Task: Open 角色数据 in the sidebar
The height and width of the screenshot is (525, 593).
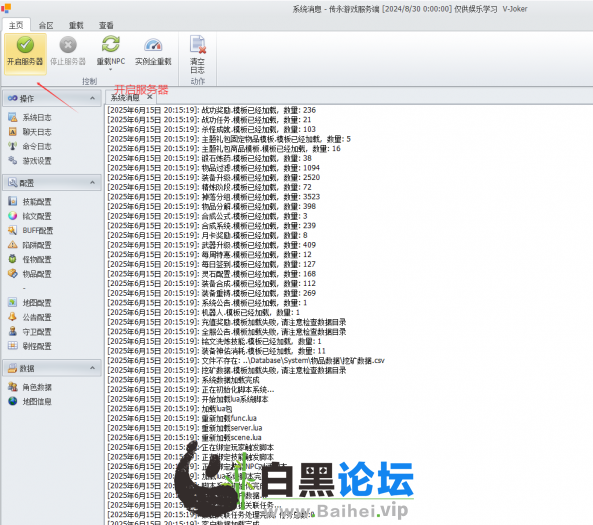Action: tap(29, 387)
